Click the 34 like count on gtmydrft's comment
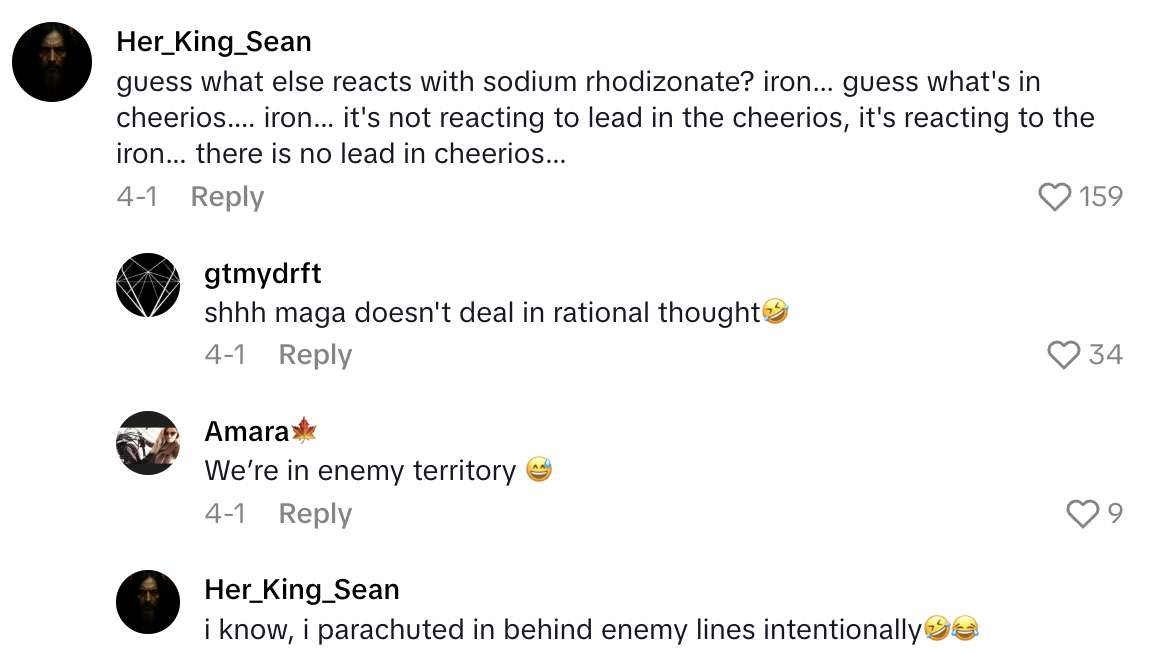Image resolution: width=1160 pixels, height=652 pixels. (1105, 355)
